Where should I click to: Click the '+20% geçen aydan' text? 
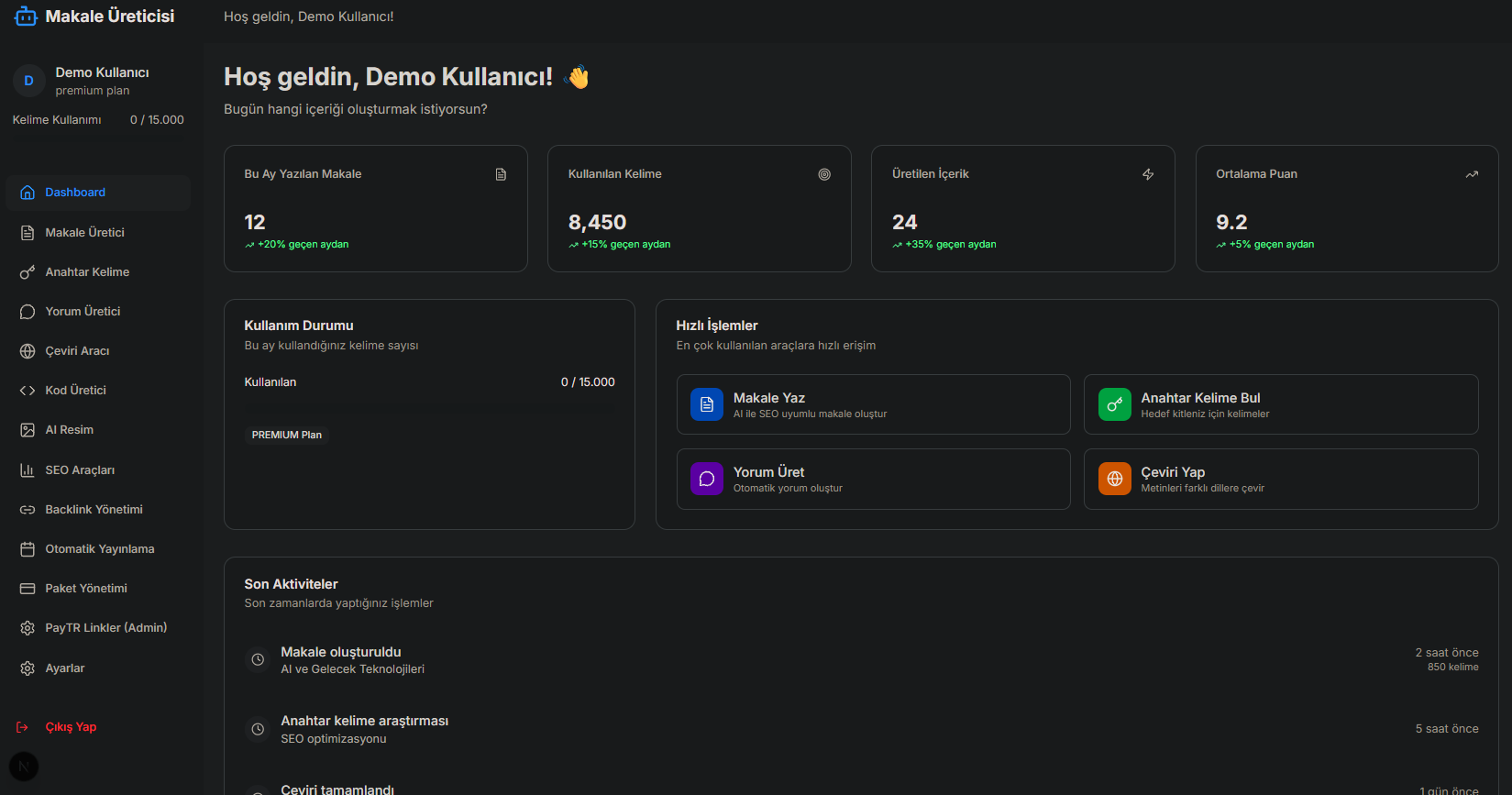tap(304, 245)
